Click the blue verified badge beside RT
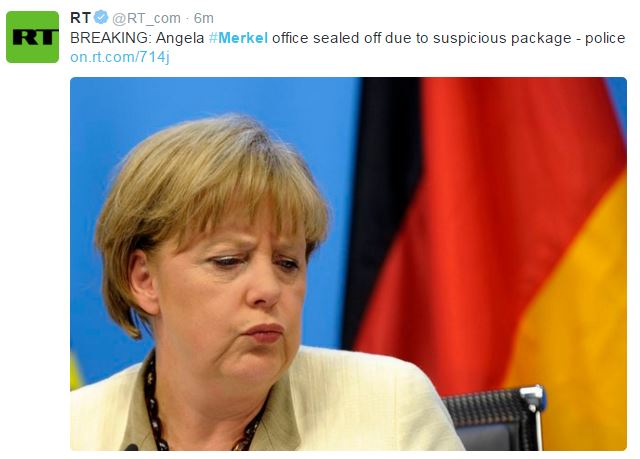The image size is (640, 459). pyautogui.click(x=101, y=18)
